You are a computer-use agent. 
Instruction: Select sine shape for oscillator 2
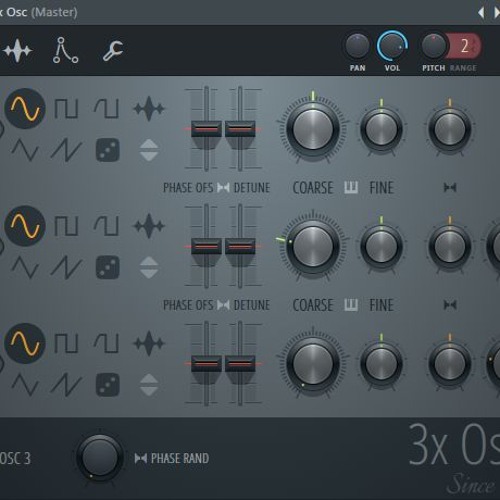[25, 226]
